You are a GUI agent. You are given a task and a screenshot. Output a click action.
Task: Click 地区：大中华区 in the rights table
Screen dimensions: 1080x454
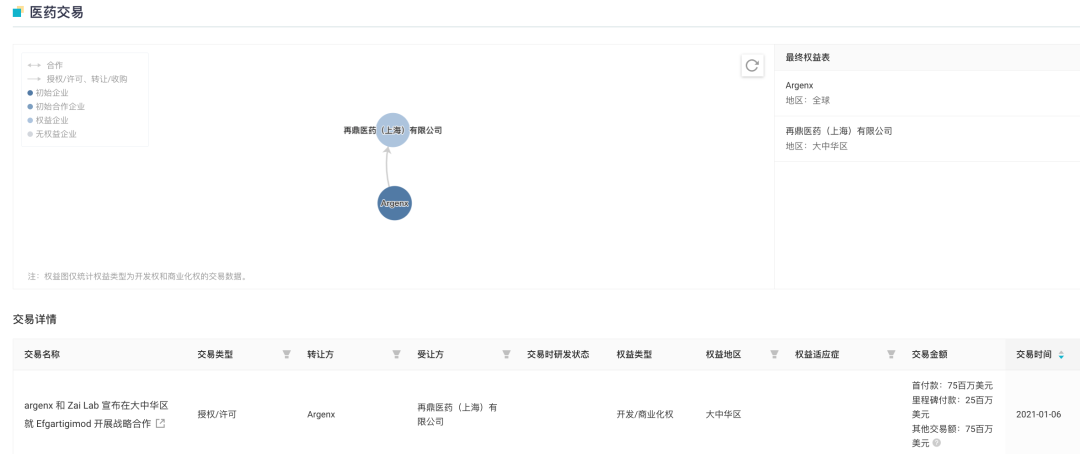[x=816, y=146]
